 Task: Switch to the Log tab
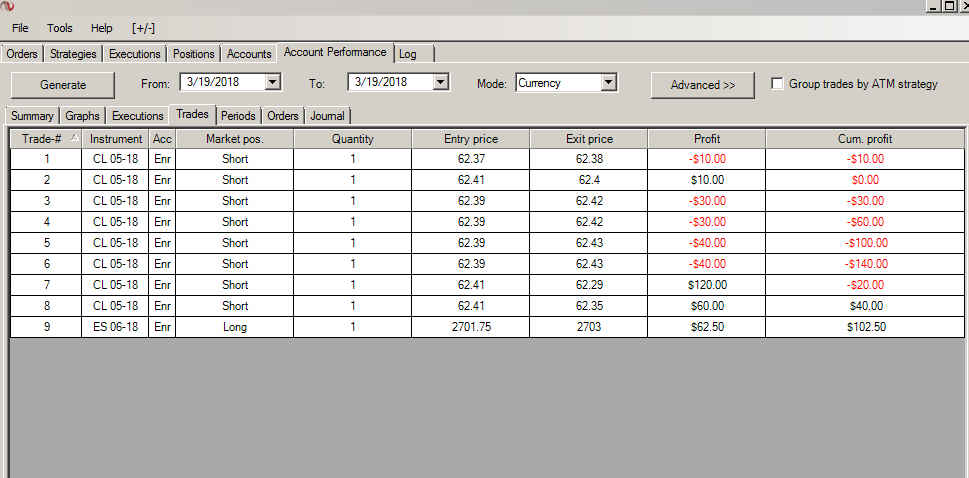[x=413, y=54]
